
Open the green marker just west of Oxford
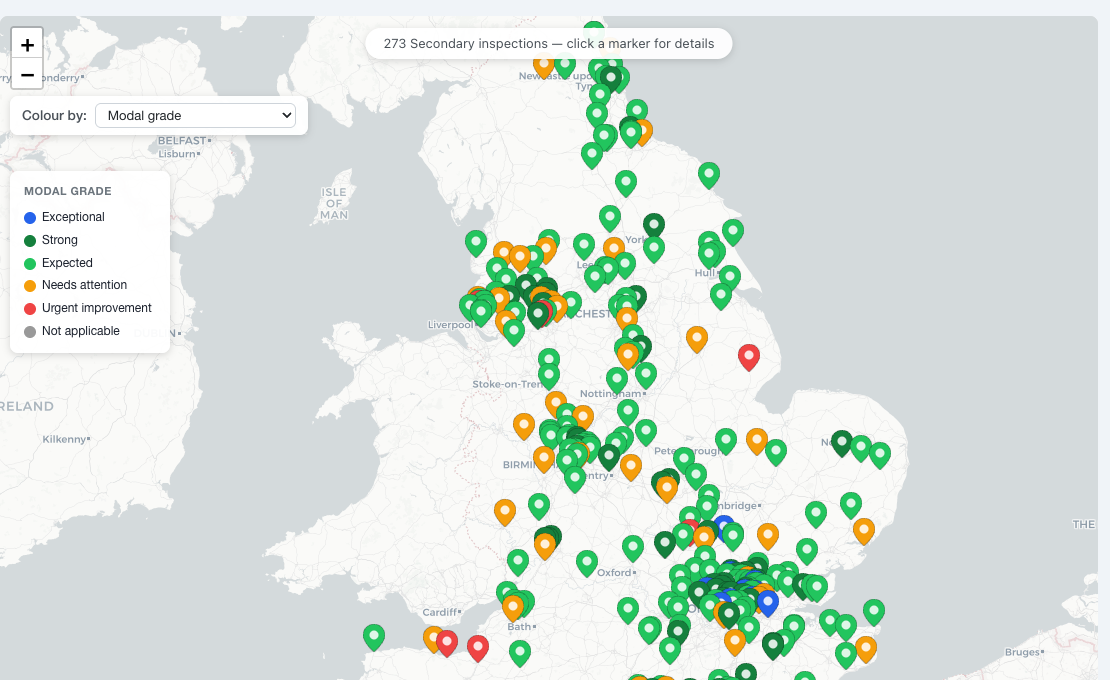(x=587, y=563)
